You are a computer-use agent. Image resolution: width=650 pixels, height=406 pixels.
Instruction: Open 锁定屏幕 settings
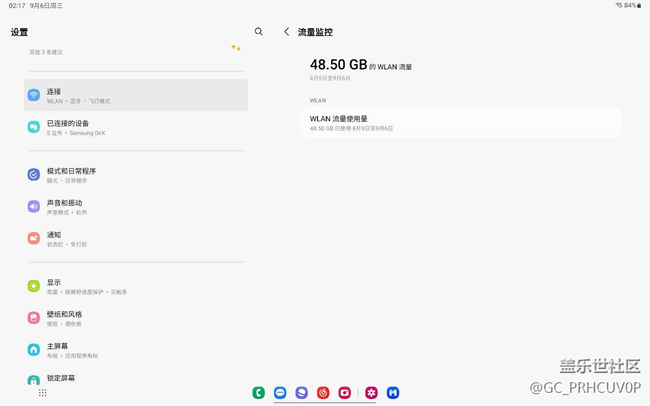136,379
